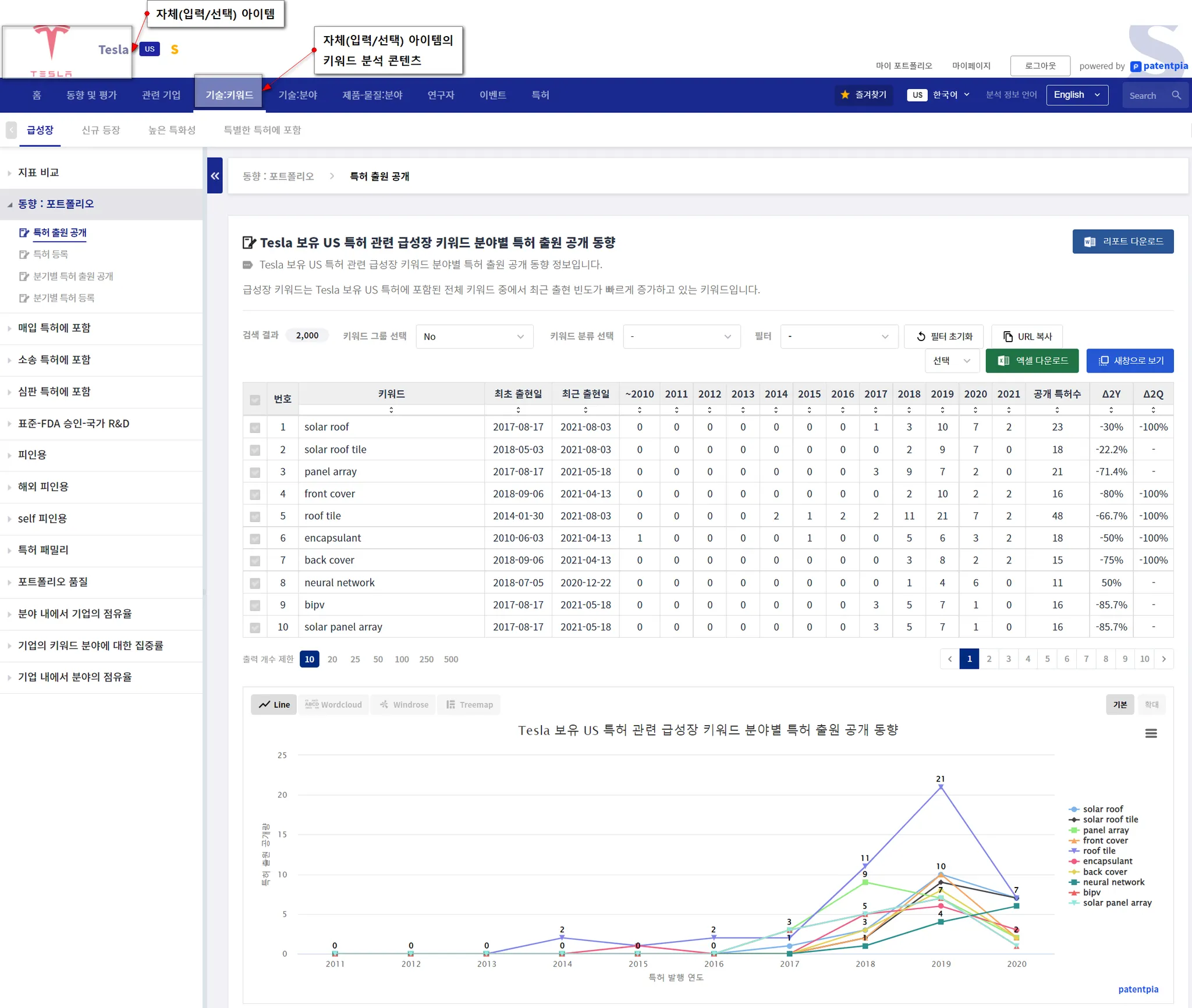Toggle checkbox for neural network row
1192x1008 pixels.
(255, 583)
